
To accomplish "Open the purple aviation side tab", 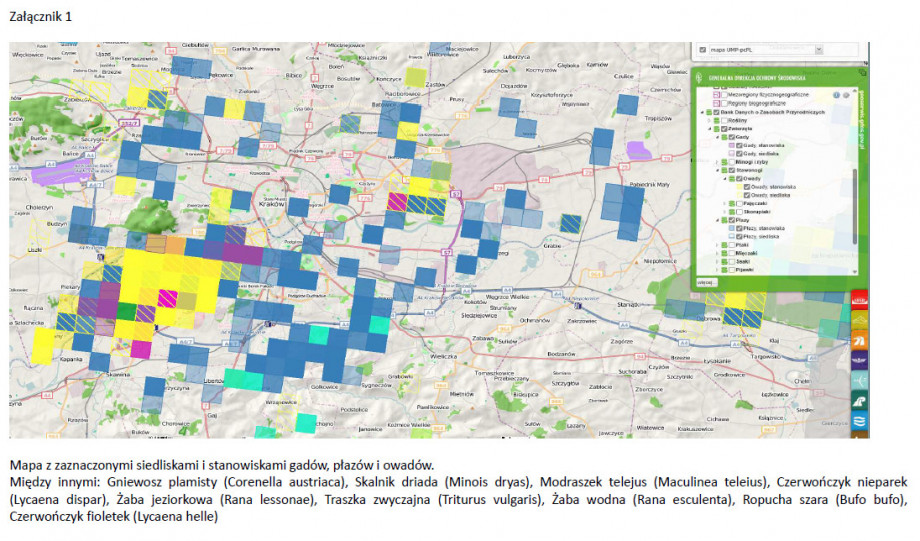I will click(x=858, y=360).
